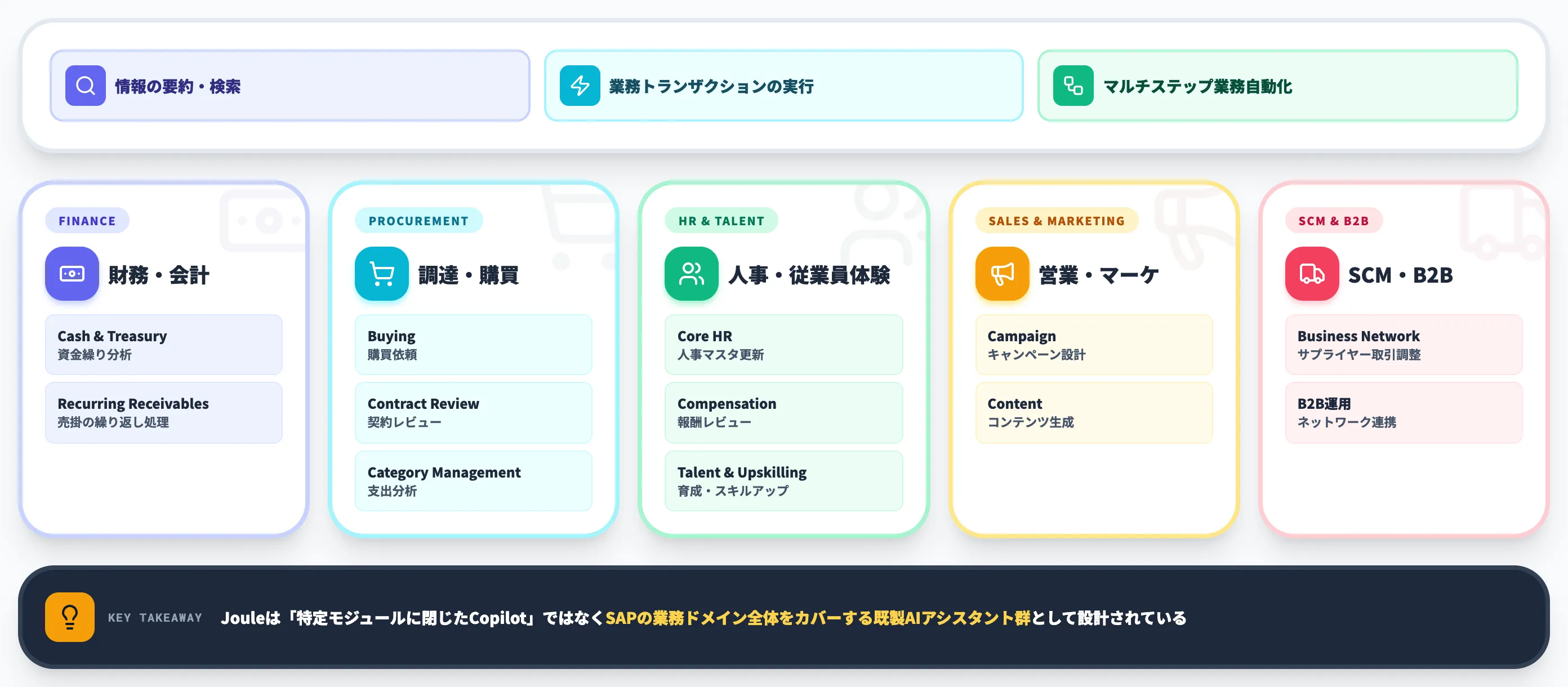The width and height of the screenshot is (1568, 687).
Task: Open the Recurring Receivables item
Action: click(164, 413)
